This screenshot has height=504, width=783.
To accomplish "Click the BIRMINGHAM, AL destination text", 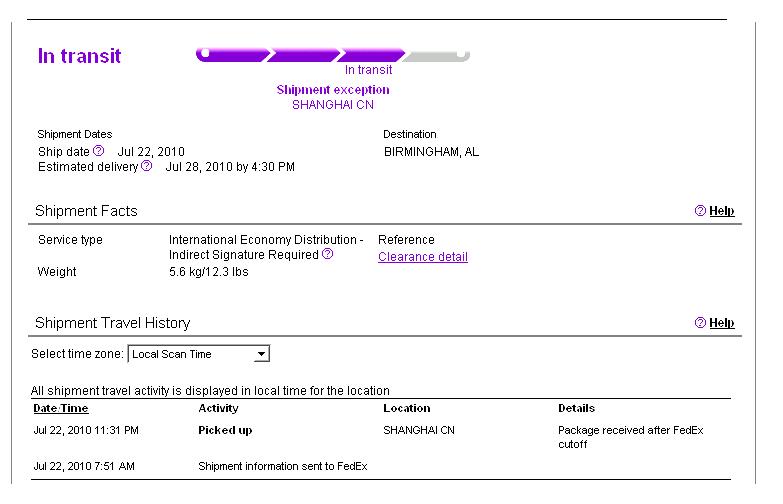I will (x=431, y=152).
